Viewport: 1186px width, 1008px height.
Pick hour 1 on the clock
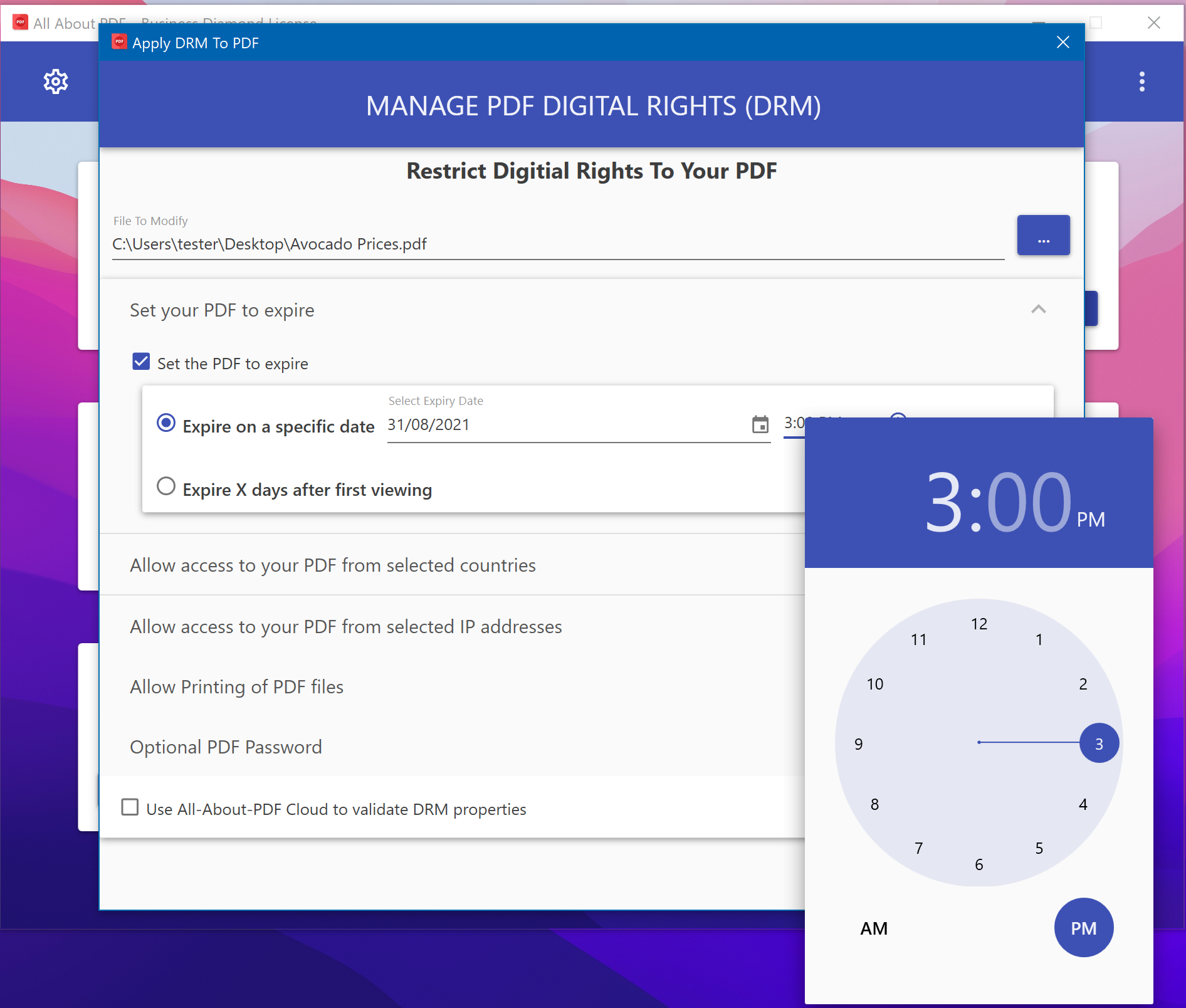[1039, 640]
